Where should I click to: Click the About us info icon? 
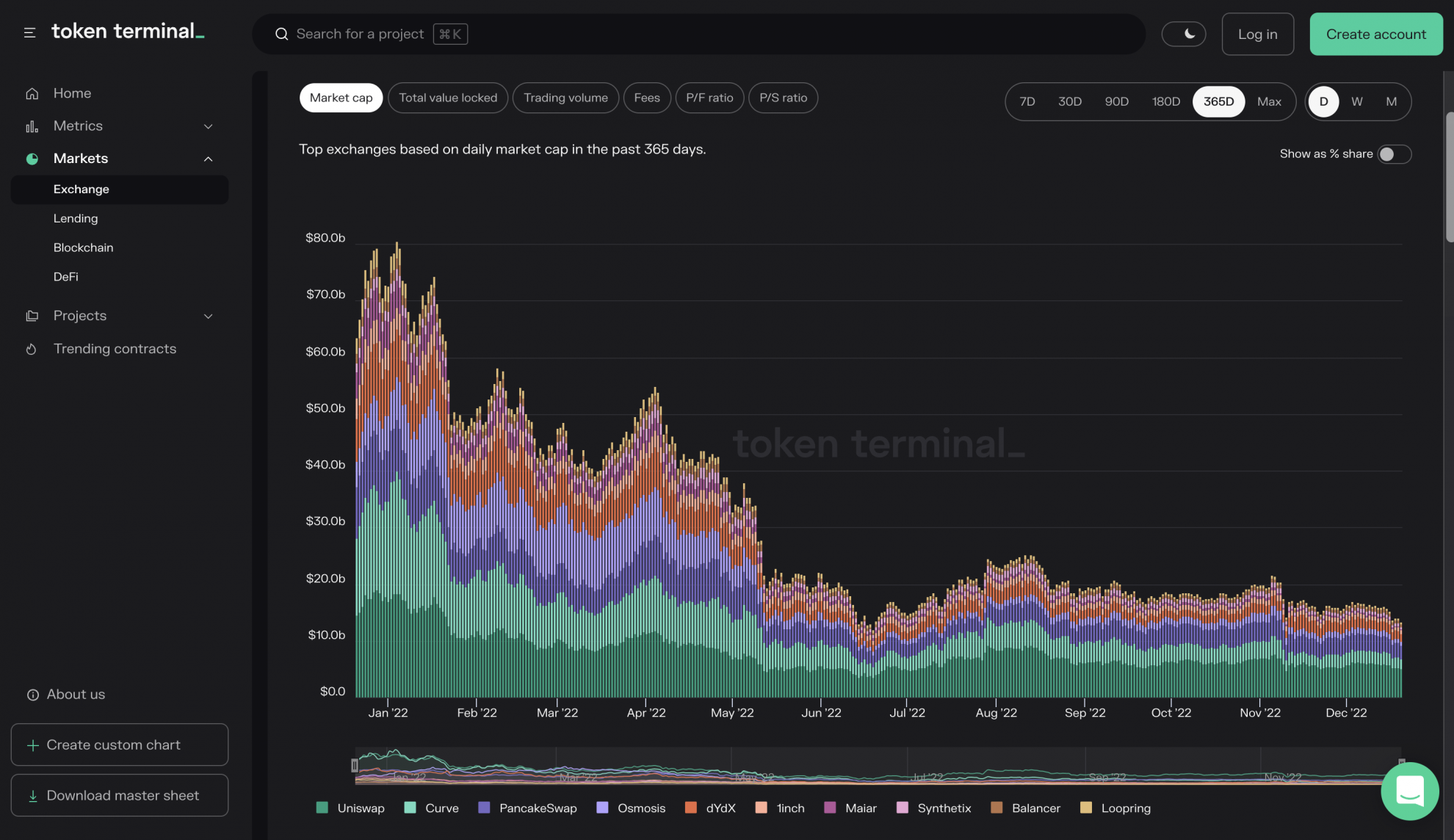(x=33, y=695)
